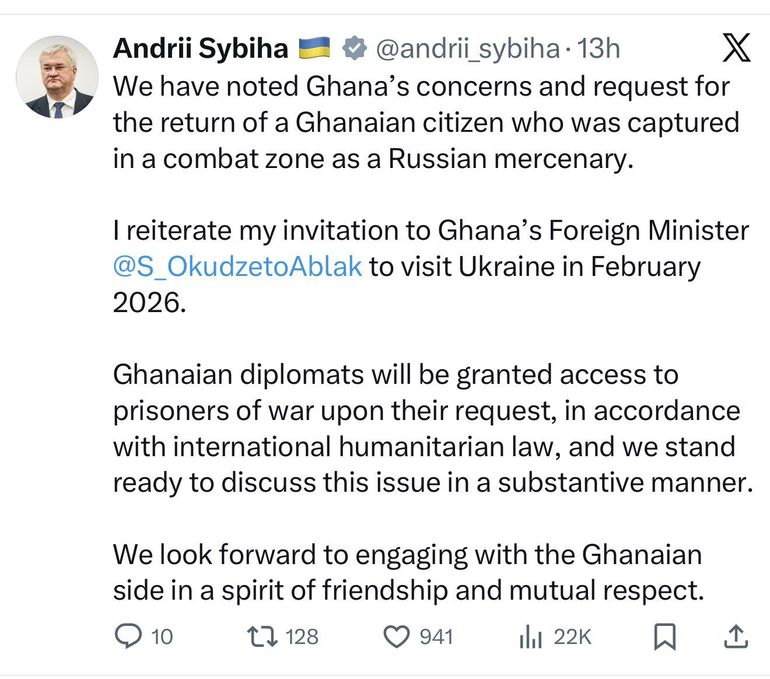Bookmark this tweet with the bookmark icon

pyautogui.click(x=666, y=636)
